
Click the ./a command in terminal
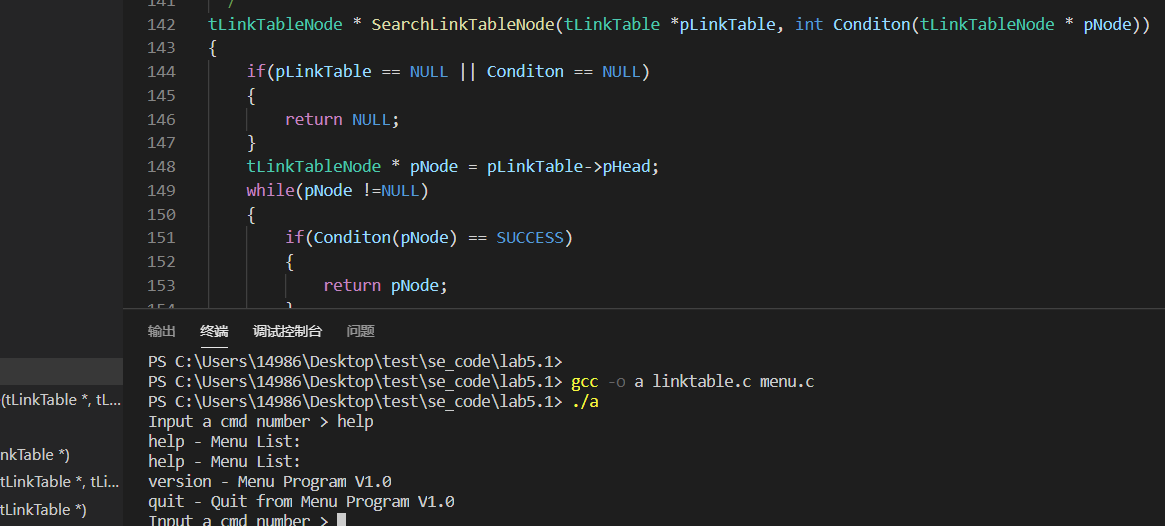(x=584, y=402)
